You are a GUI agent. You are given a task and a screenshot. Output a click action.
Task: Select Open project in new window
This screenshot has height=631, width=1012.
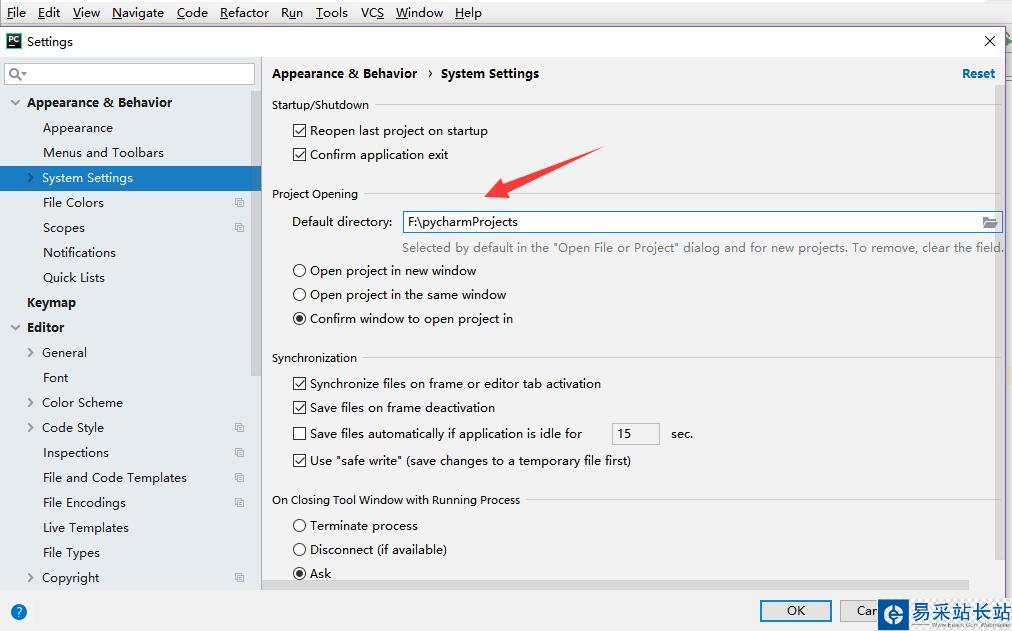299,271
